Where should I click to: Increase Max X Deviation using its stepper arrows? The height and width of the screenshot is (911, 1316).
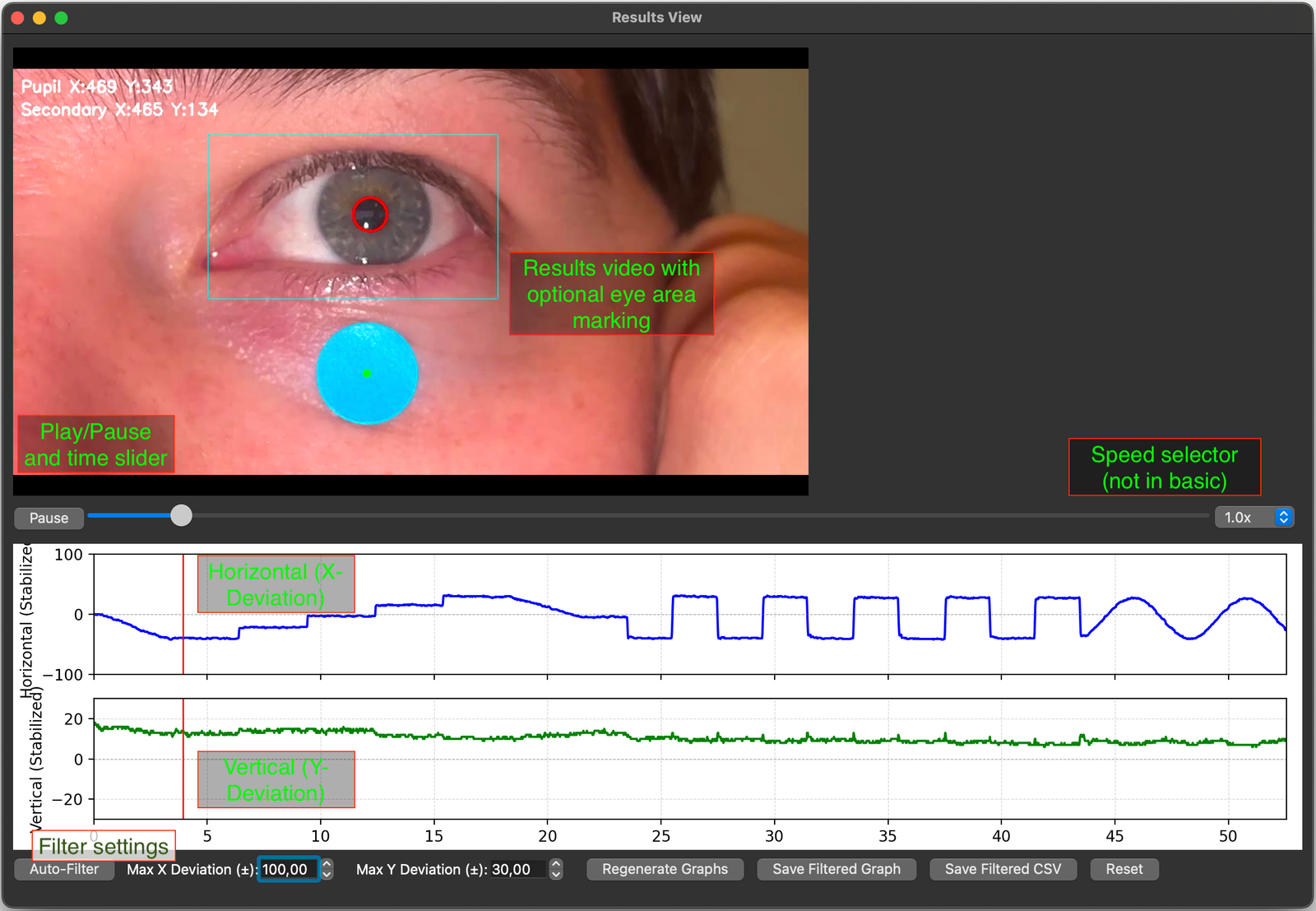pyautogui.click(x=327, y=865)
